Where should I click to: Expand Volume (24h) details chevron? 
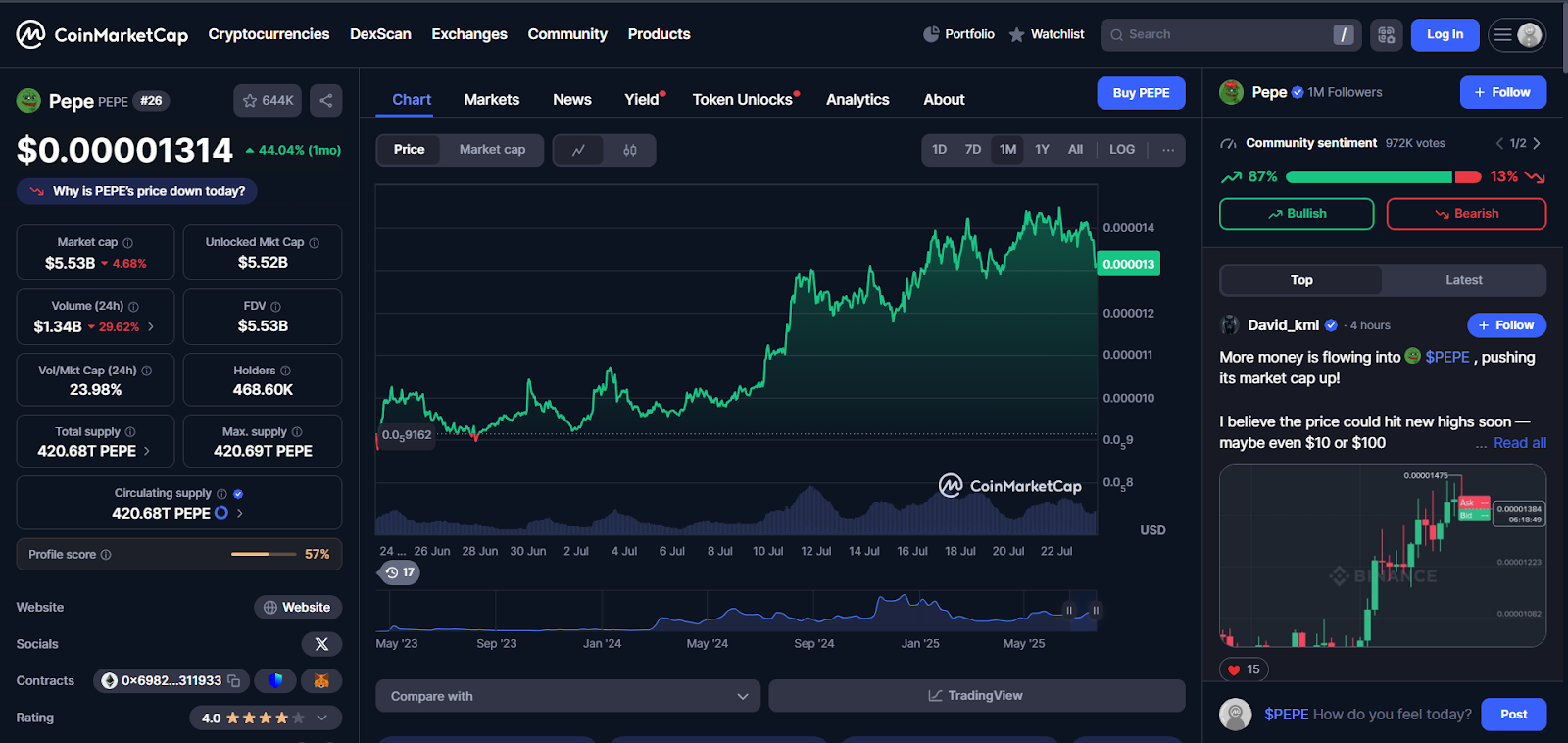[151, 327]
